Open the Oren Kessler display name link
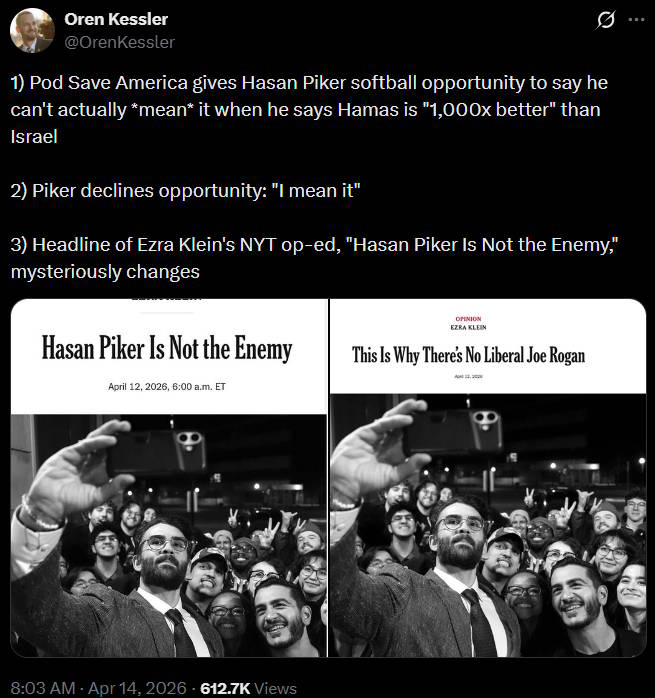 (116, 19)
